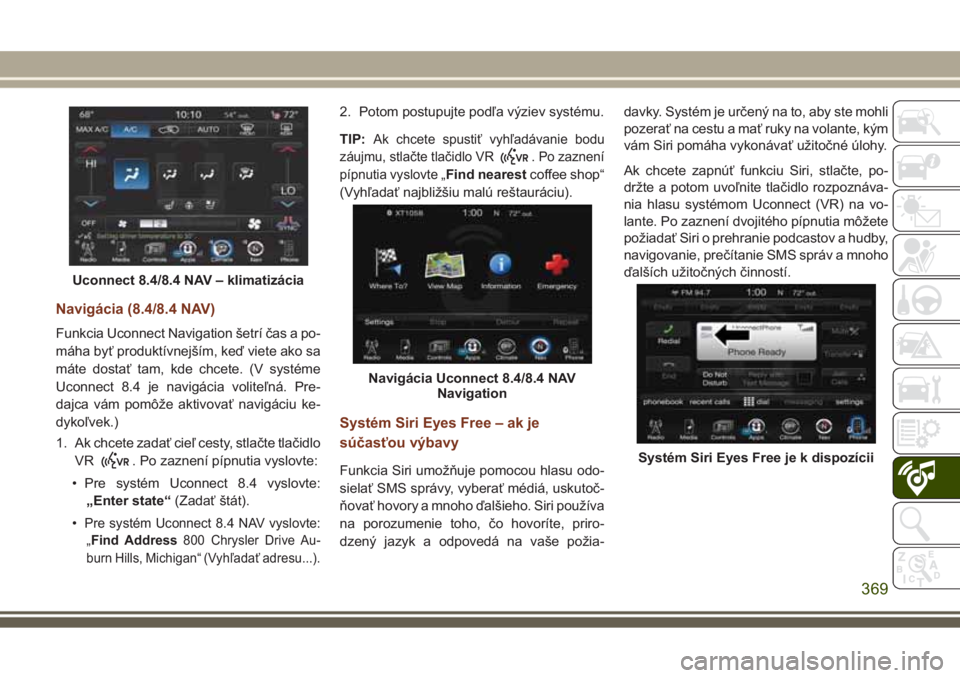Tap Settings in the navigation screen
This screenshot has height=678, width=960.
[379, 322]
